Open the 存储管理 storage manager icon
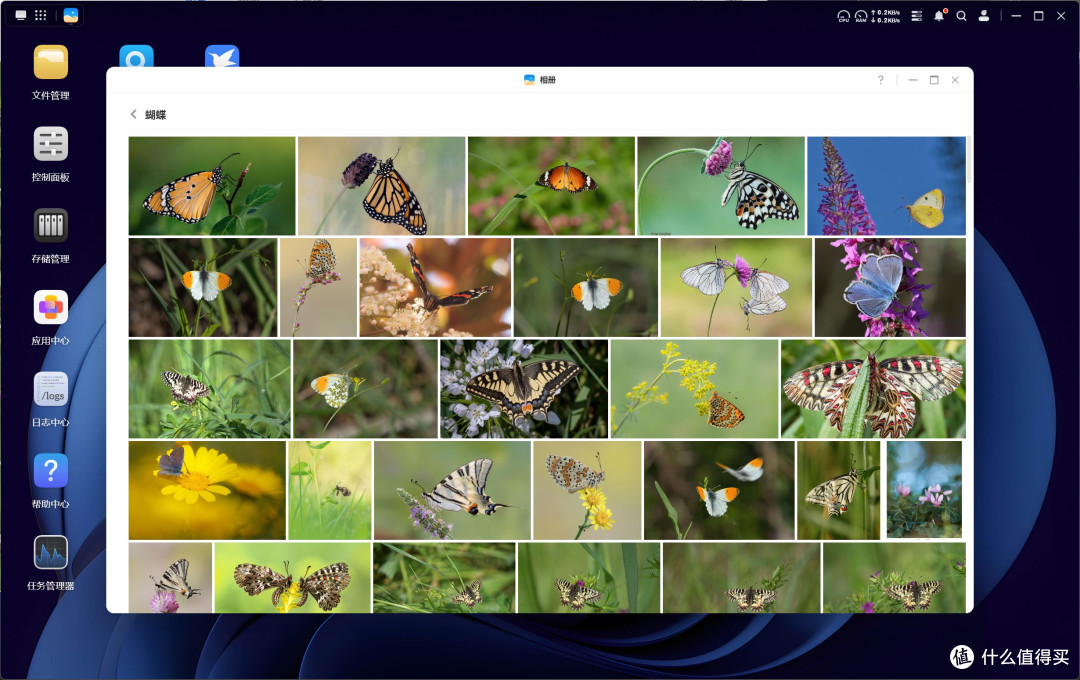The width and height of the screenshot is (1080, 680). (x=50, y=225)
